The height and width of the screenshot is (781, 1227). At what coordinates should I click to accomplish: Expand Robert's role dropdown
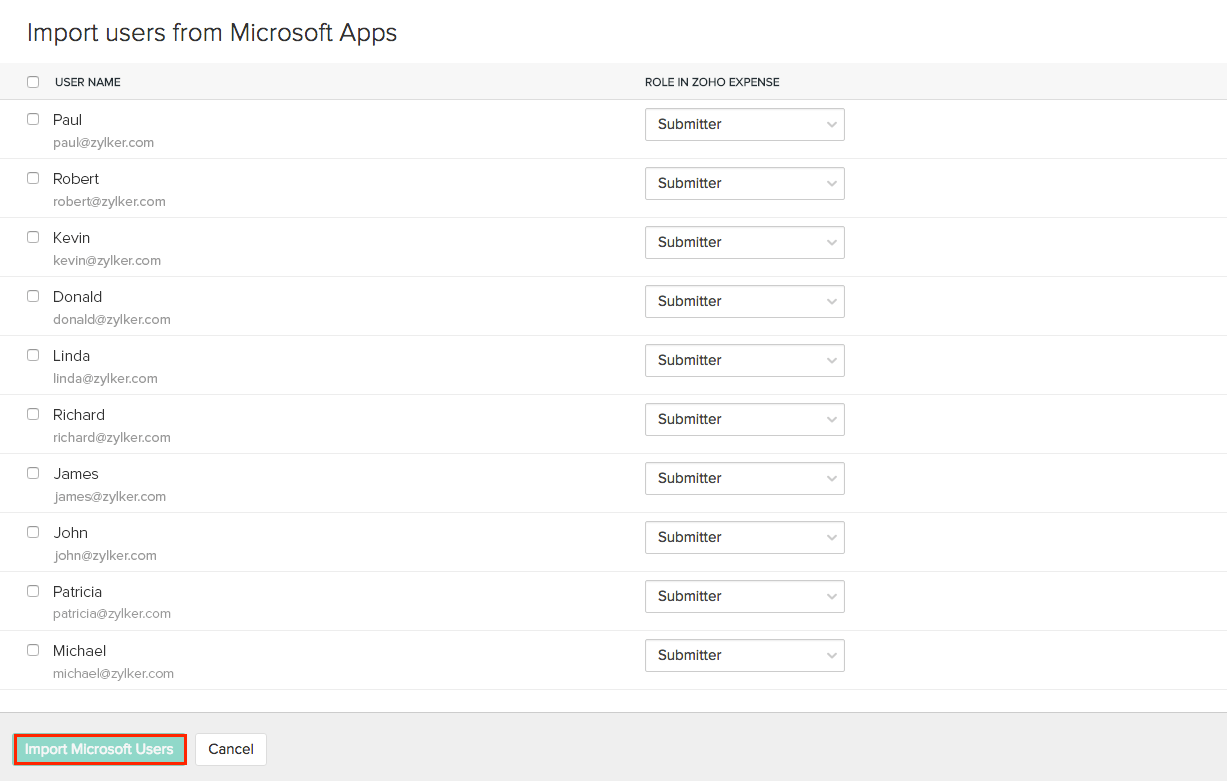[744, 184]
